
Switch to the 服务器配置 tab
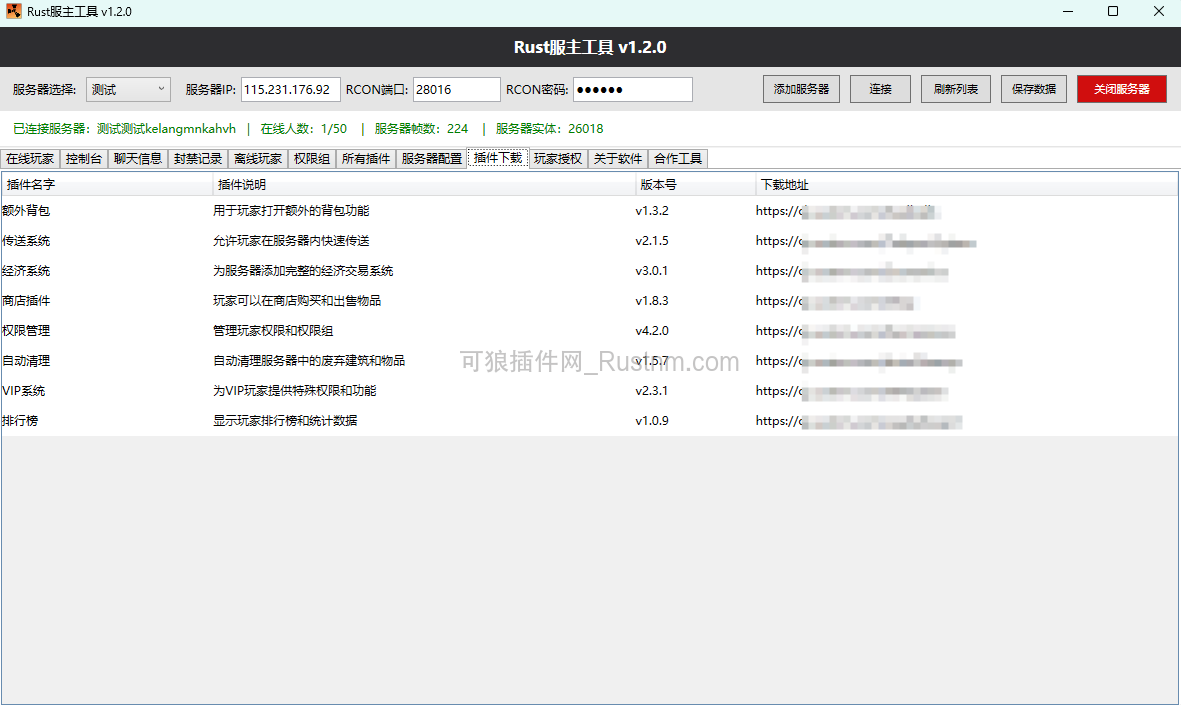(x=430, y=158)
